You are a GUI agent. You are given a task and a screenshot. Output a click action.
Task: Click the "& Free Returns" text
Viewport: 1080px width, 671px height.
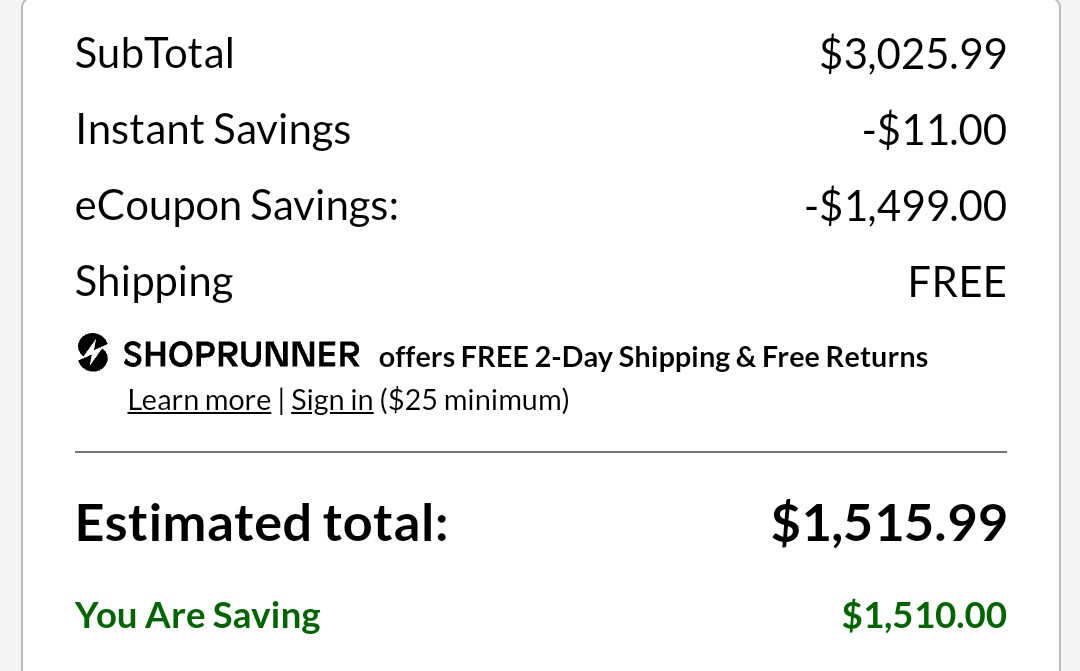[832, 357]
